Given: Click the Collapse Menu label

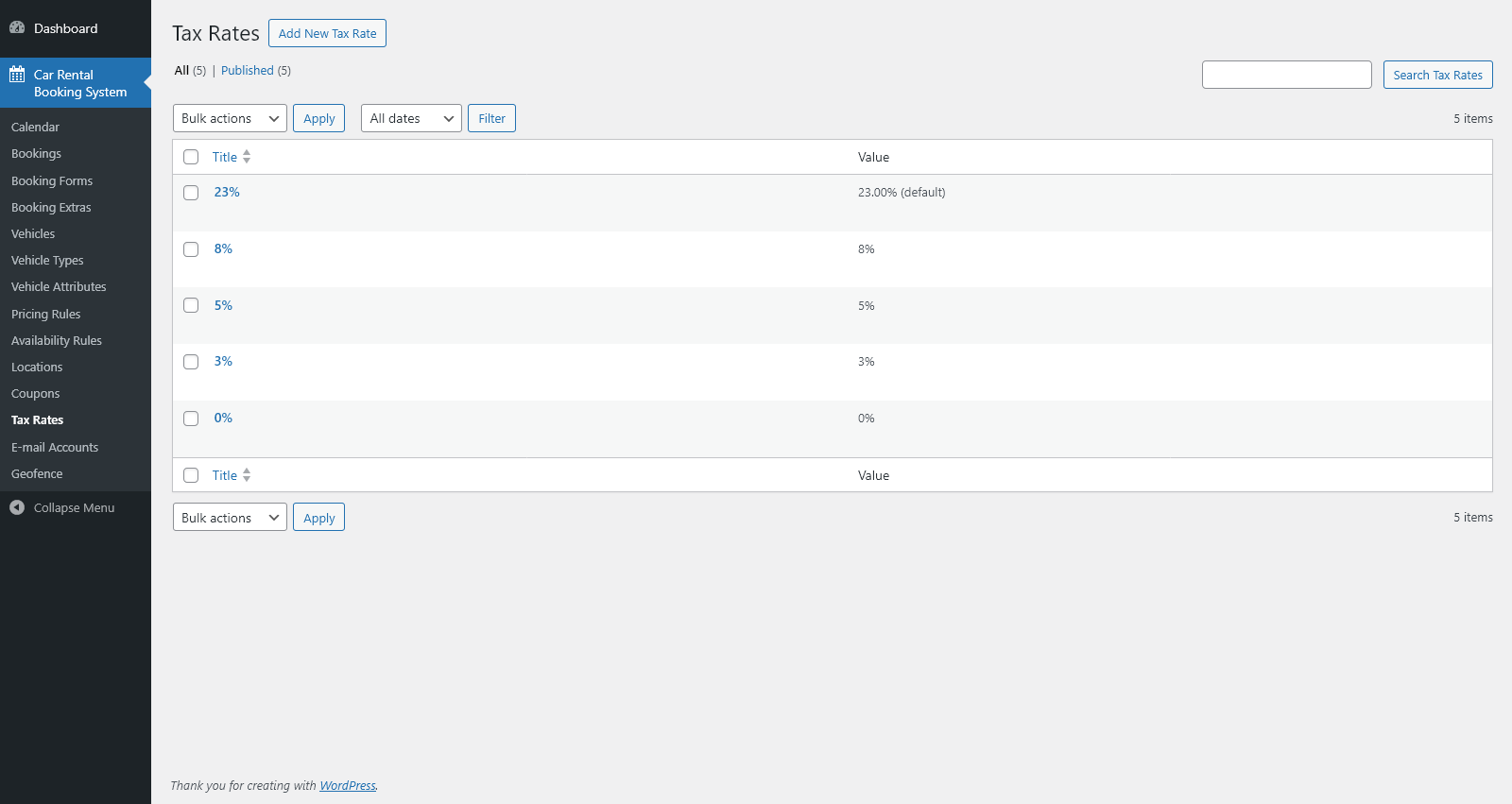Looking at the screenshot, I should (74, 507).
